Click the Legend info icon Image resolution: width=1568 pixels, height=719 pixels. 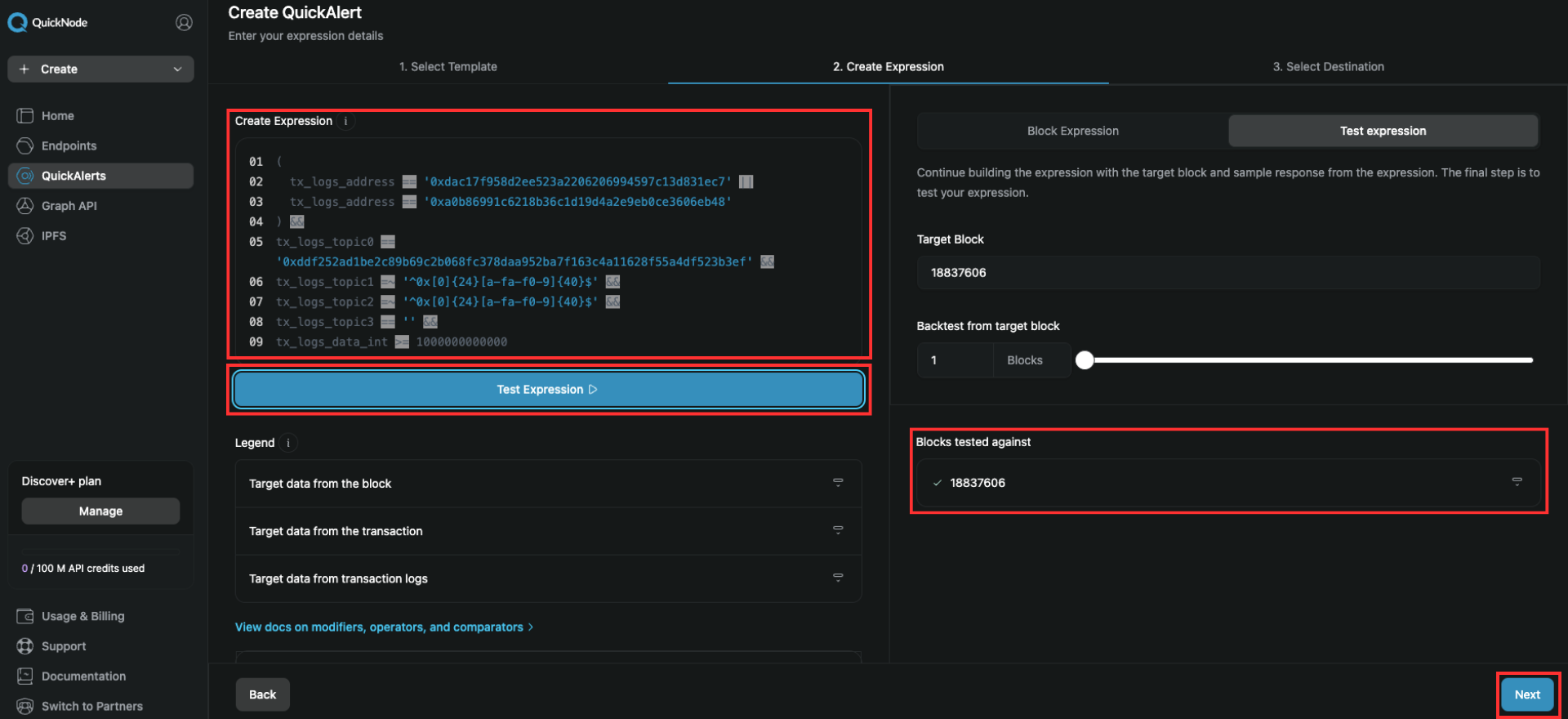pos(288,443)
